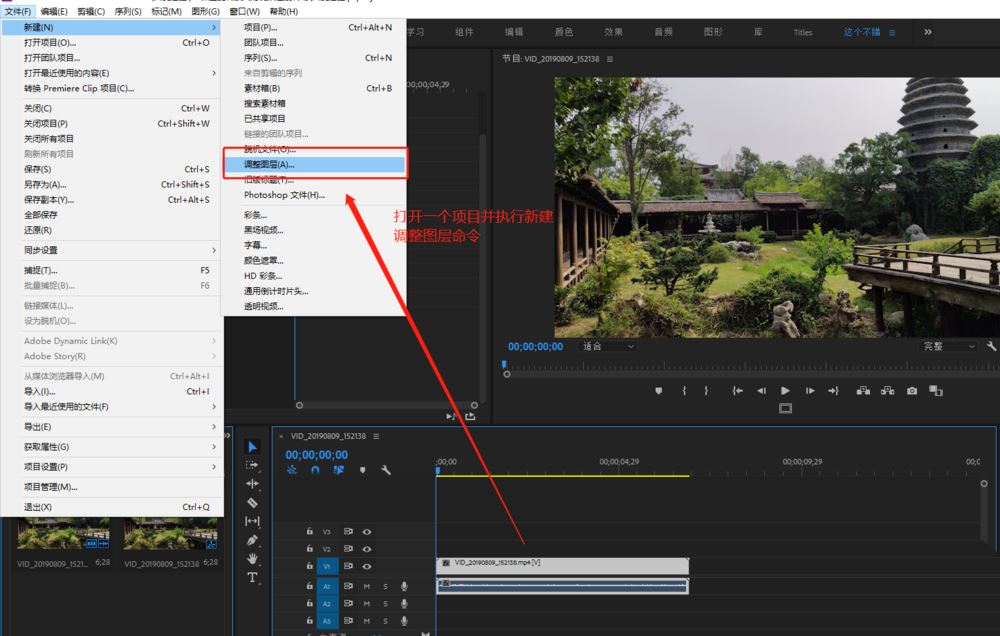Select the VID_20190809_152138.mp4 video clip
Screen dimensions: 1000x636
coord(562,564)
